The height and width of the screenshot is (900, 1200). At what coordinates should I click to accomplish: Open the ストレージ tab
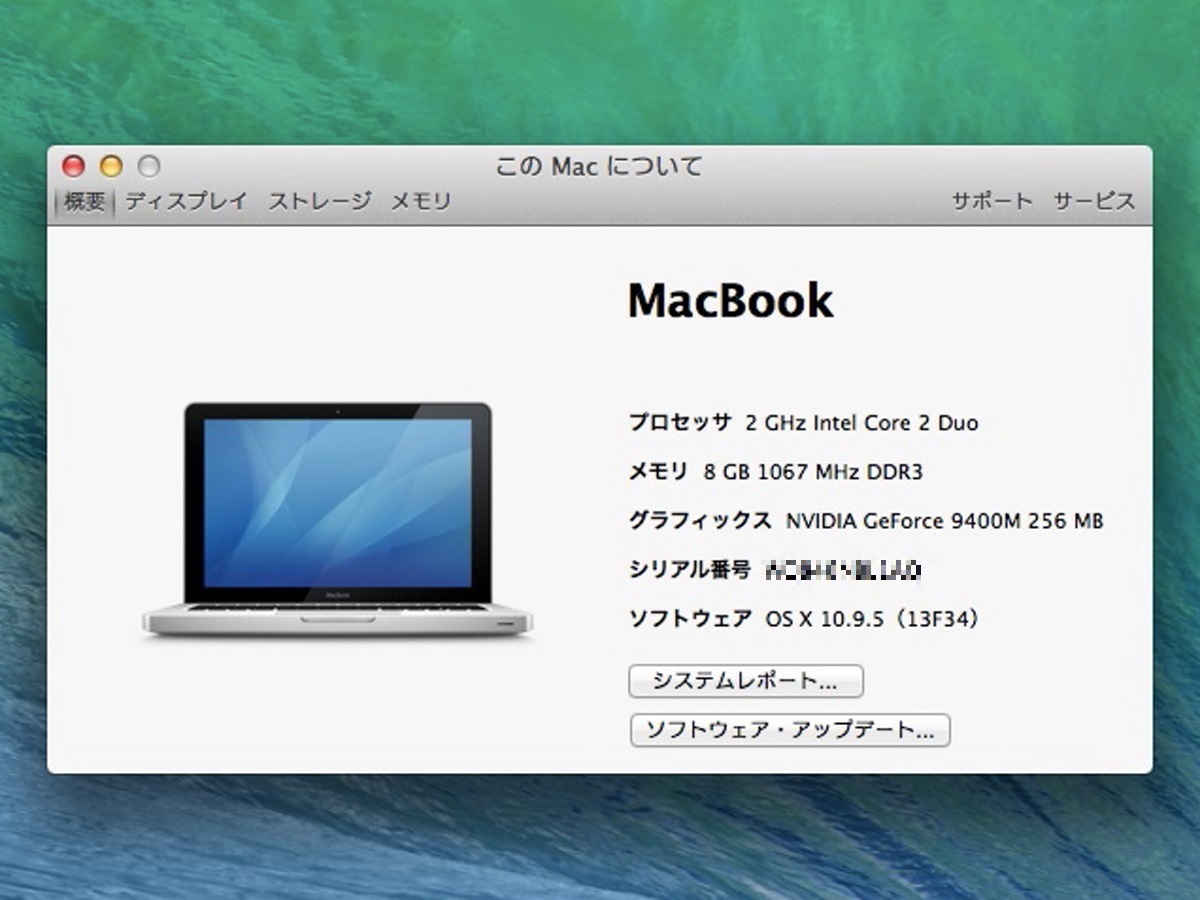pos(319,201)
